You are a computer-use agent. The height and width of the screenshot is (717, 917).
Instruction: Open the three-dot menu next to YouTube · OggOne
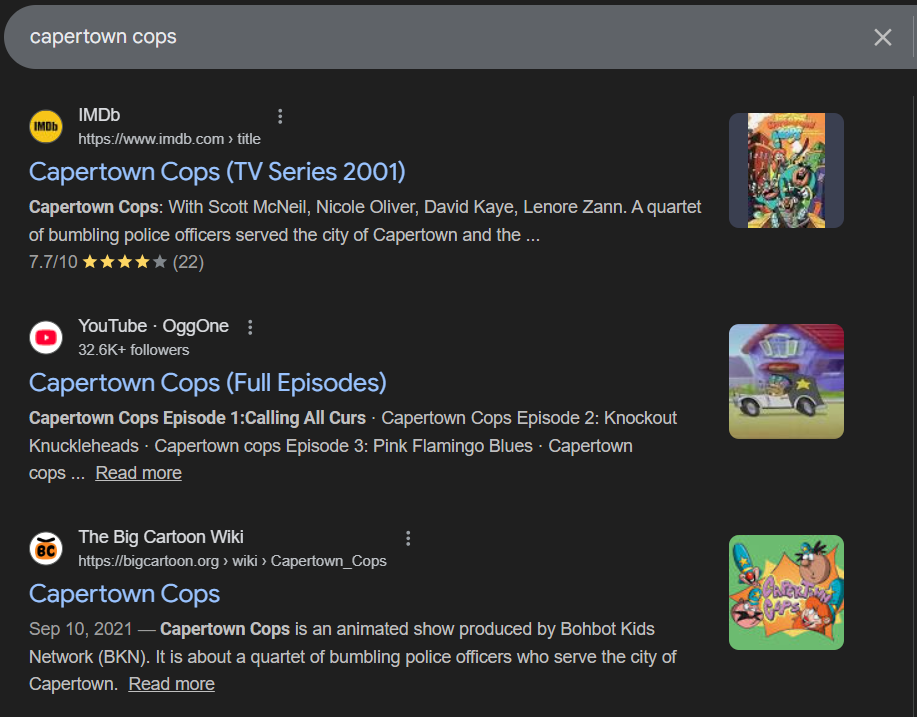(x=250, y=328)
